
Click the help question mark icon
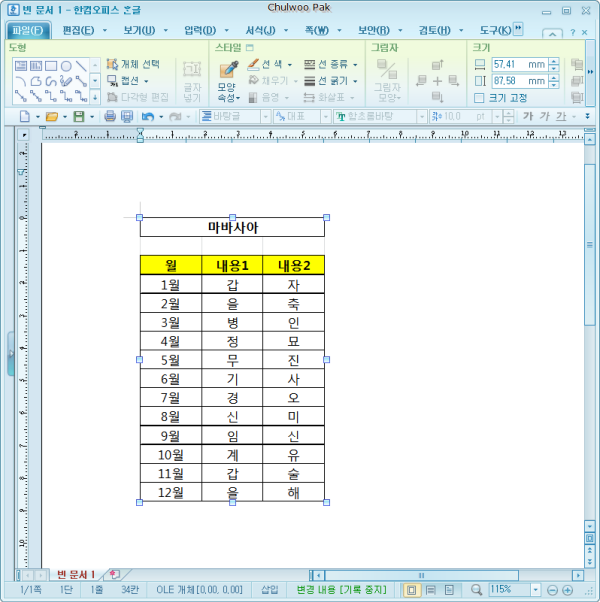[572, 33]
